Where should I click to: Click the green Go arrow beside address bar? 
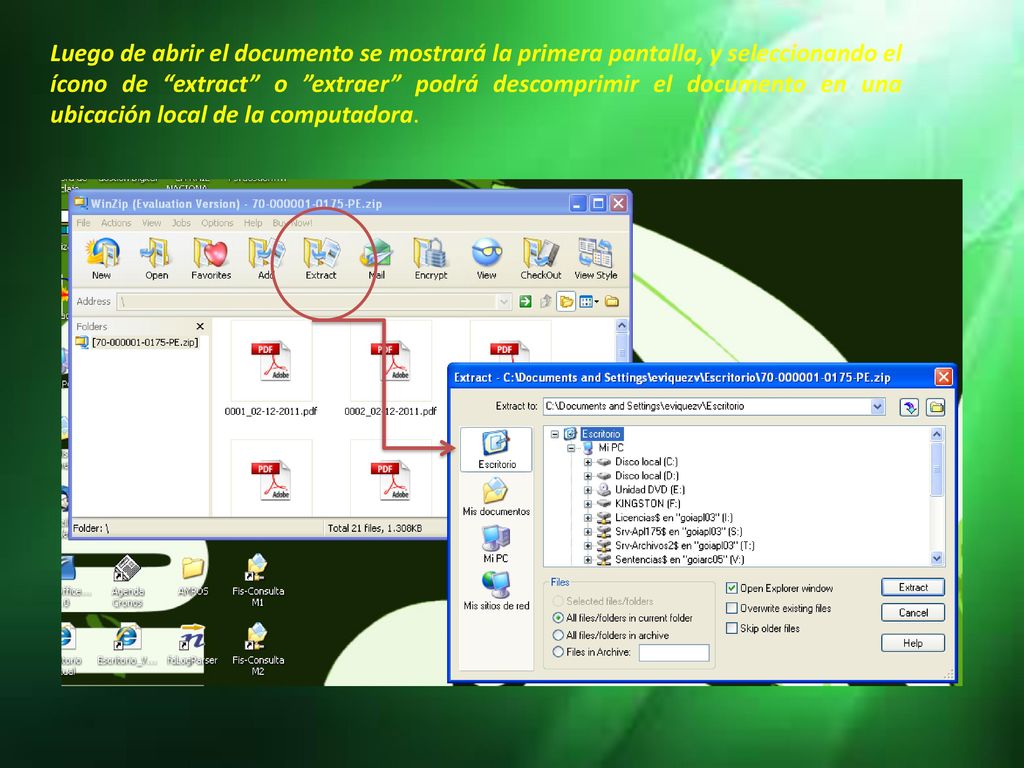(525, 301)
